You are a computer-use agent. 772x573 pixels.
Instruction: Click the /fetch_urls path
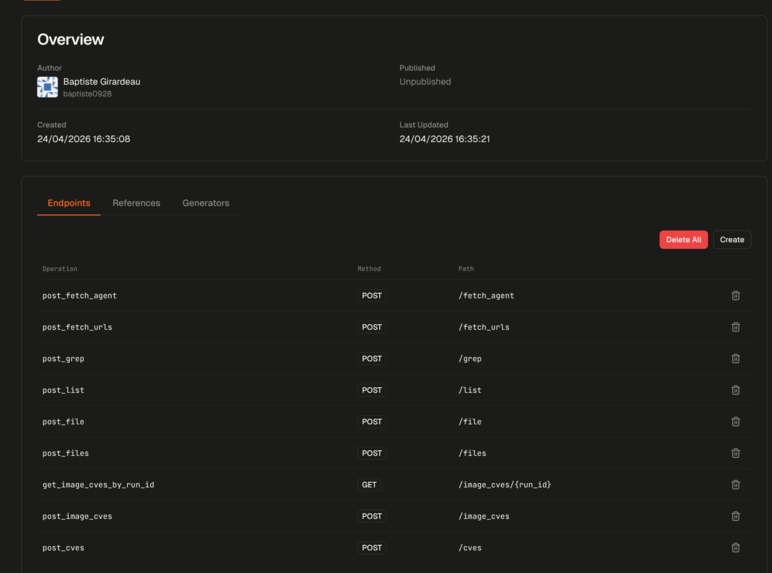pos(484,327)
